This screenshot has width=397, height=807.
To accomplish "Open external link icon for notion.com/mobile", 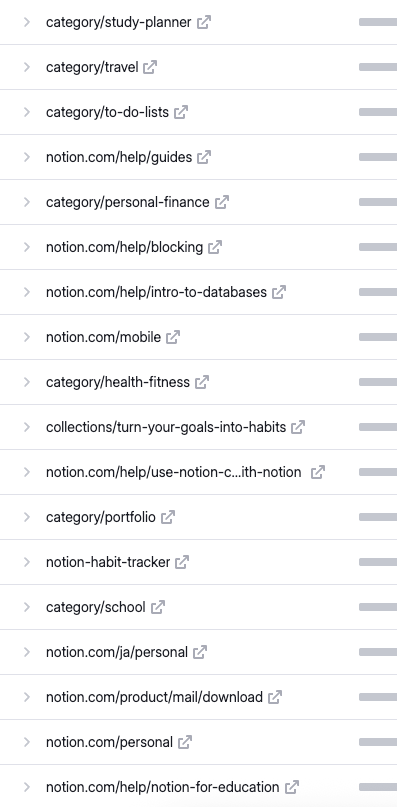I will tap(173, 337).
